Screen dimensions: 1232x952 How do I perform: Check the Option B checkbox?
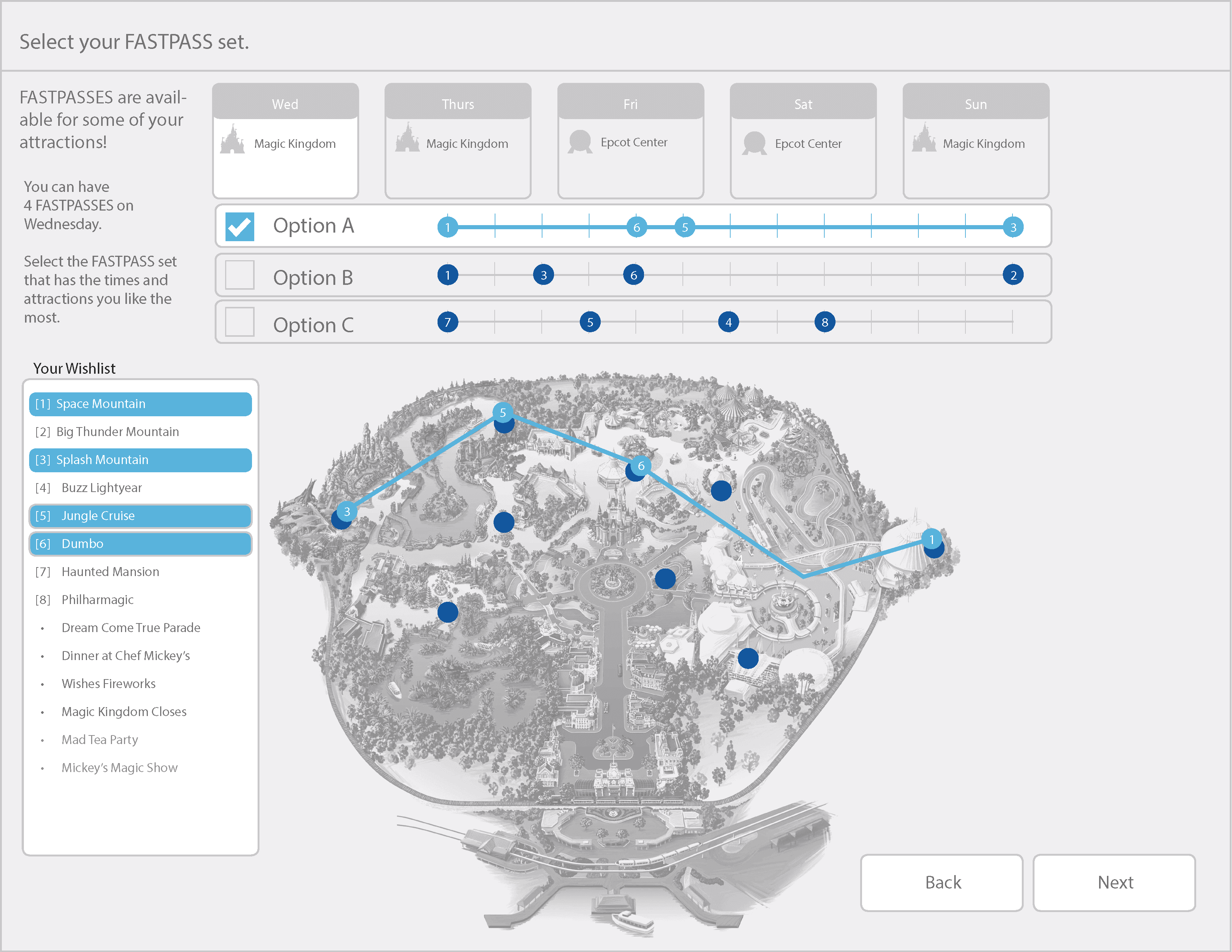click(x=240, y=275)
